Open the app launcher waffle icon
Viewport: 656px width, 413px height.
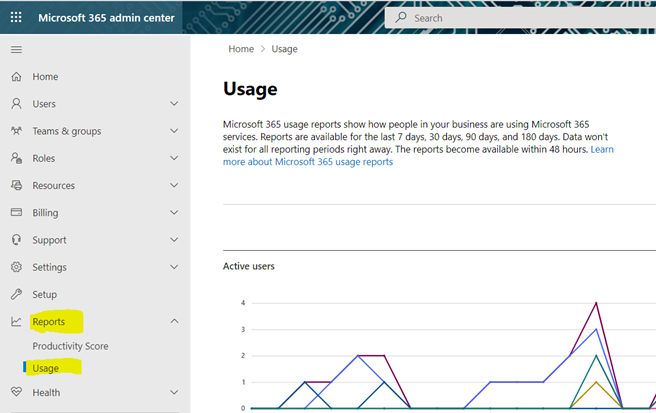click(x=16, y=17)
